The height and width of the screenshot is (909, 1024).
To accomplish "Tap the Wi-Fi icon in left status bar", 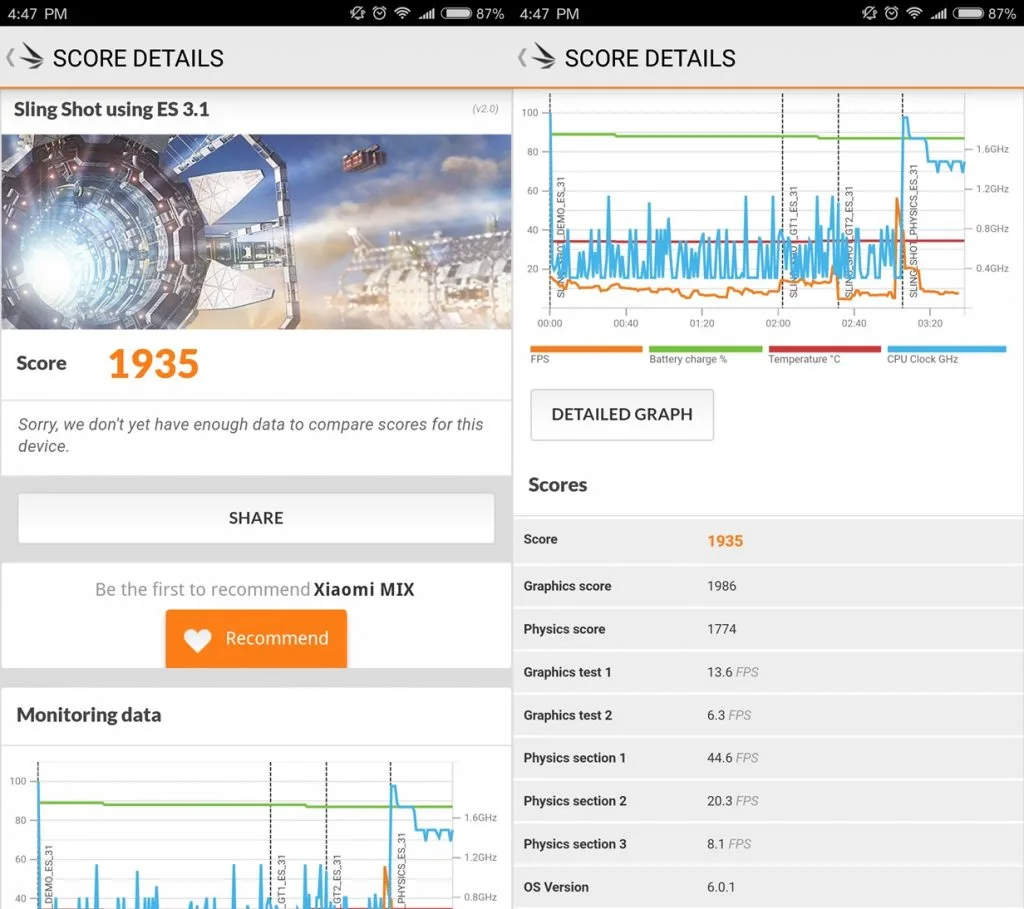I will coord(402,13).
